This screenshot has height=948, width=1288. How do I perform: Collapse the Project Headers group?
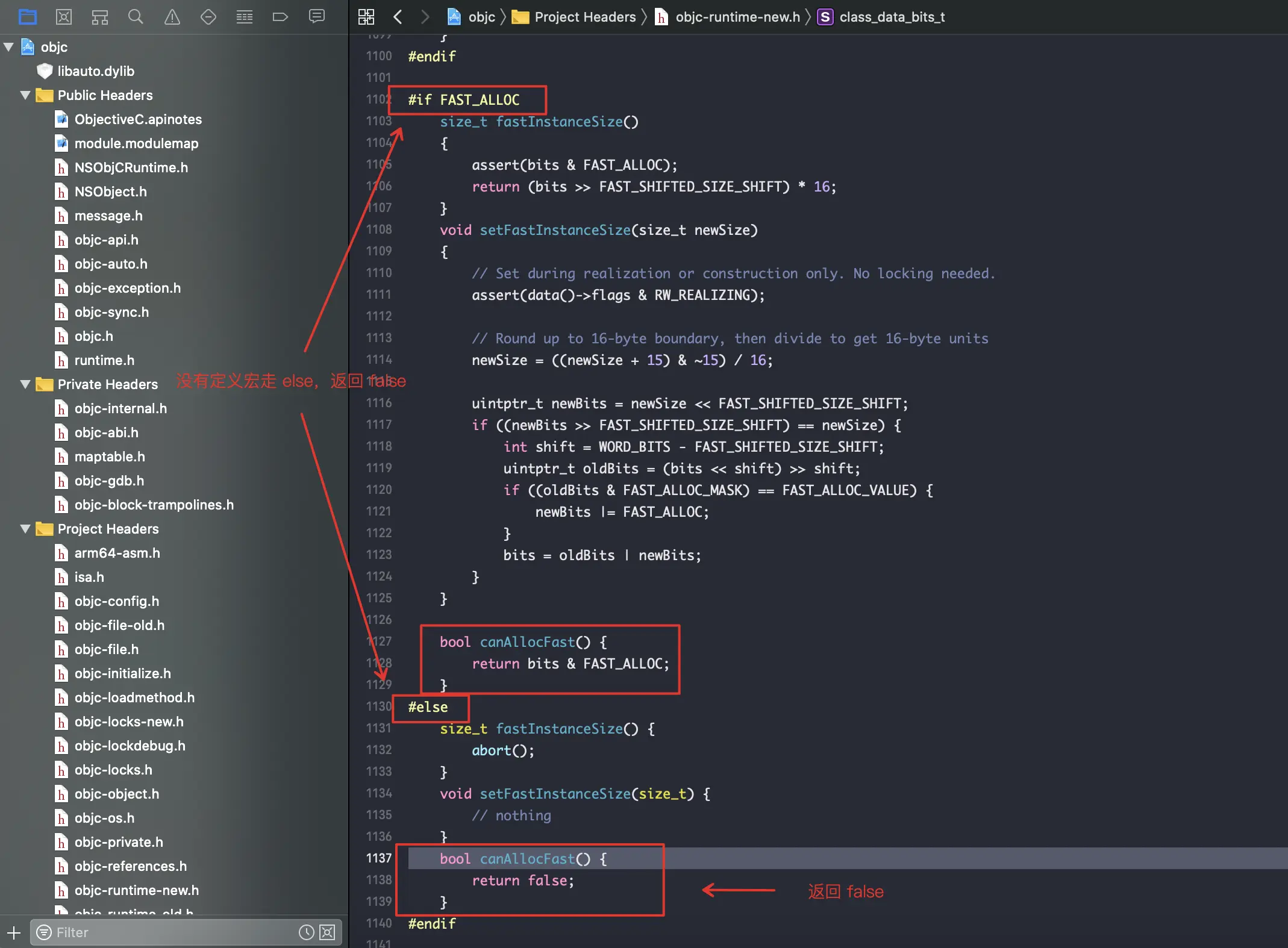click(25, 529)
